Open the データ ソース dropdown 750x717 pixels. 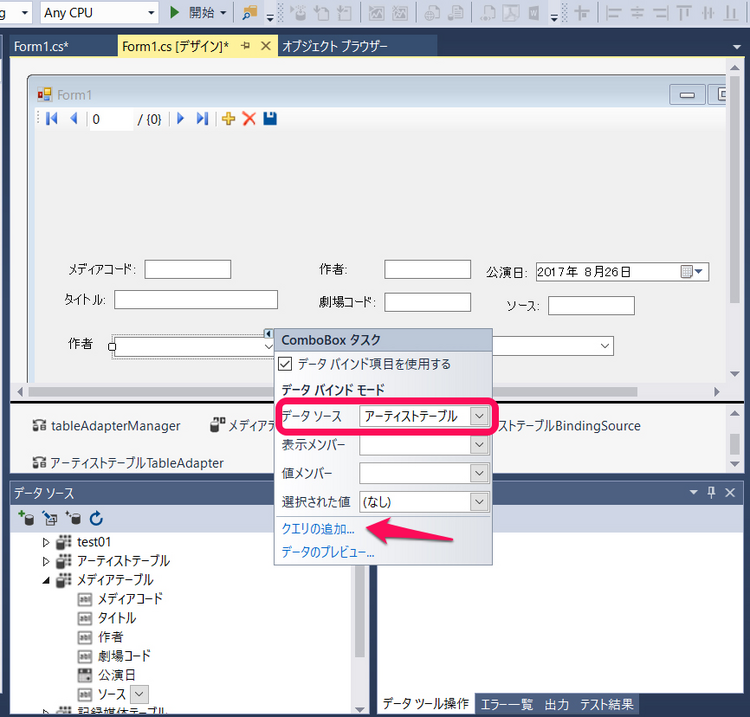tap(478, 416)
